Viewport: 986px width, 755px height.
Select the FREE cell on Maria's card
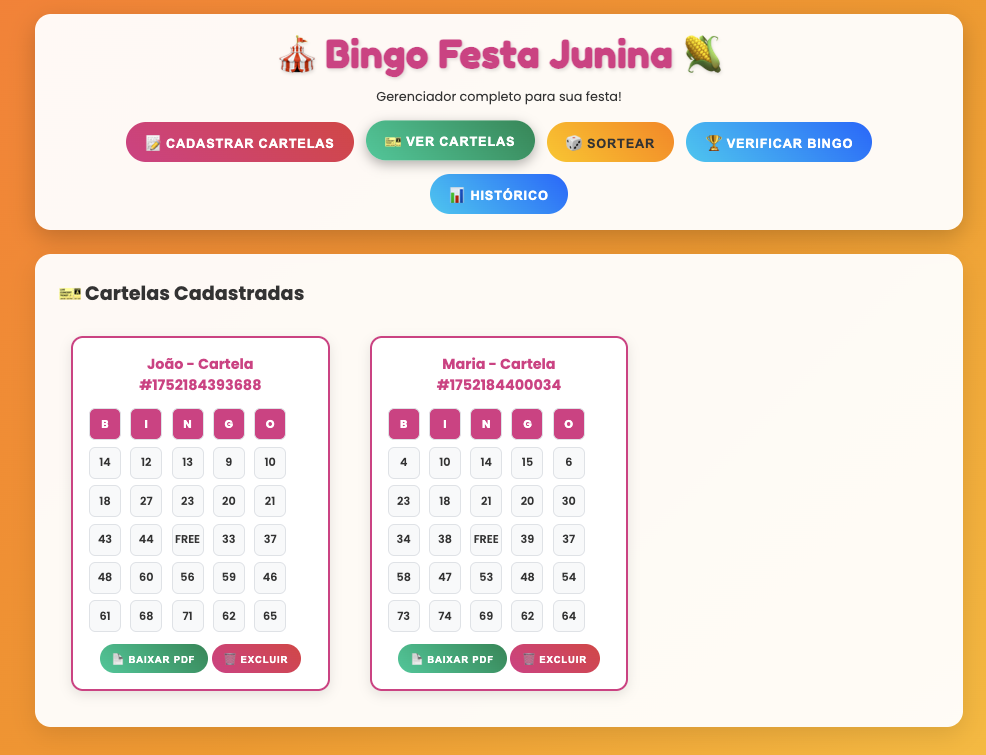click(x=486, y=539)
